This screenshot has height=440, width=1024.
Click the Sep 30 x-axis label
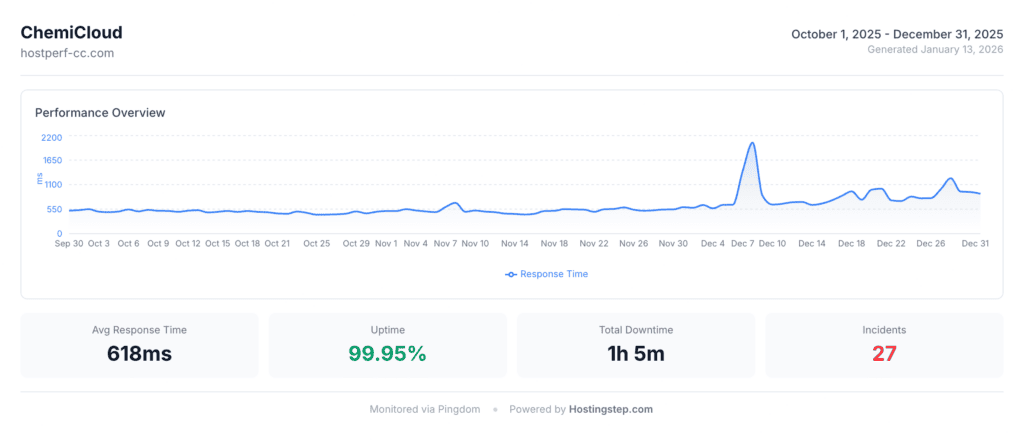[x=69, y=243]
